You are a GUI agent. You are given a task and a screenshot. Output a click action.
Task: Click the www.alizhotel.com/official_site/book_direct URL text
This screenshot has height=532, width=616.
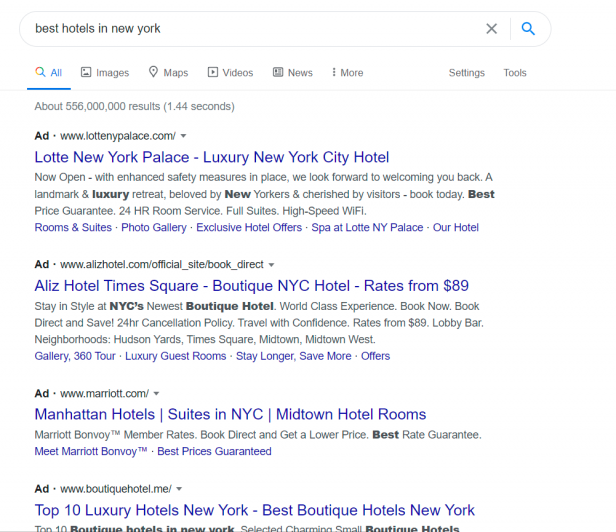point(161,264)
